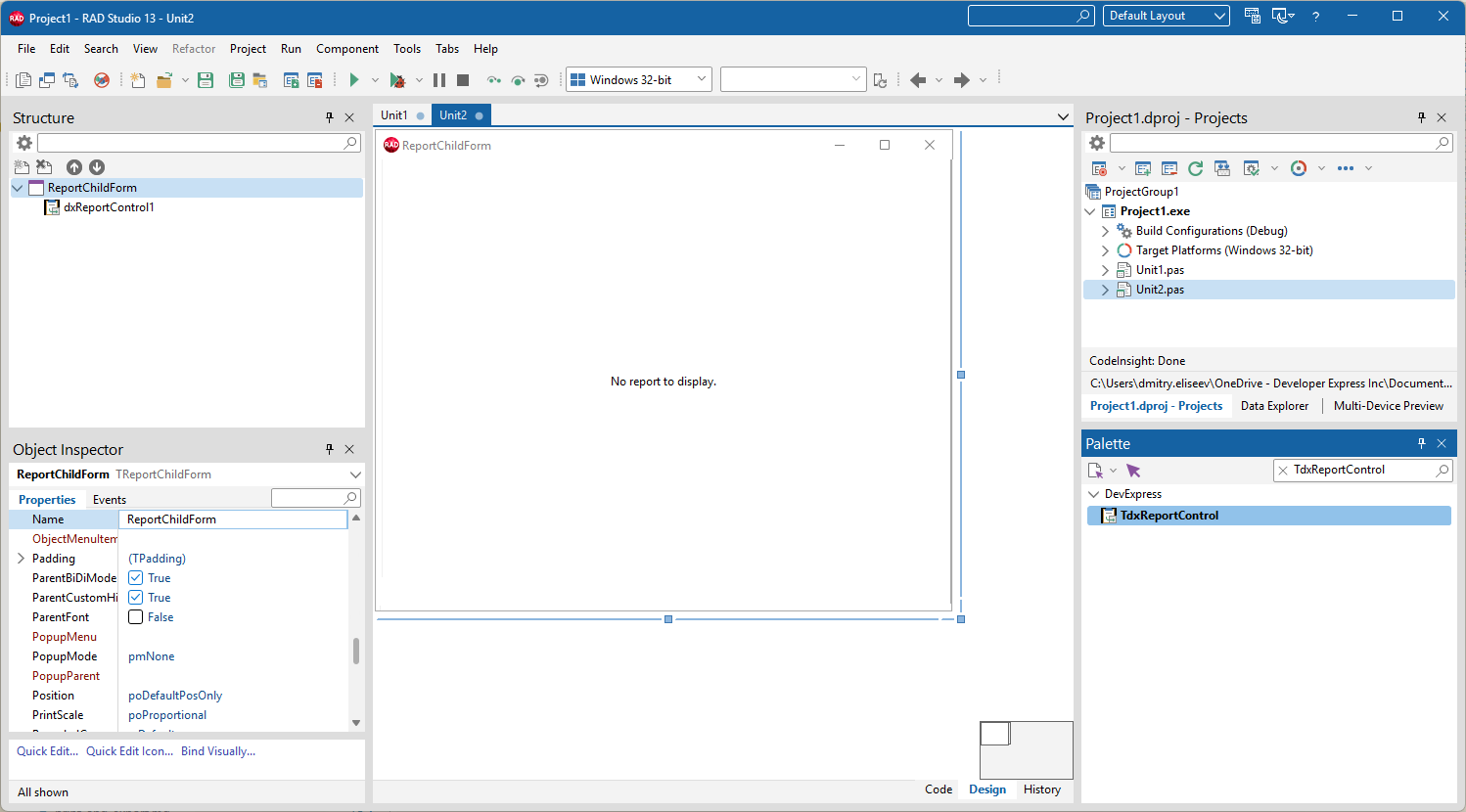Click the Open file folder icon
The width and height of the screenshot is (1466, 812).
tap(163, 80)
